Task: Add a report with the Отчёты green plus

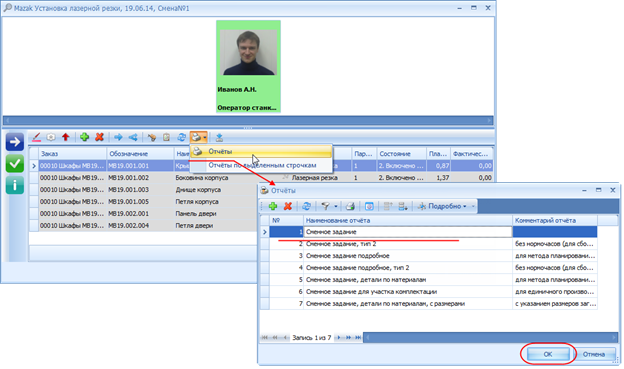Action: click(273, 206)
